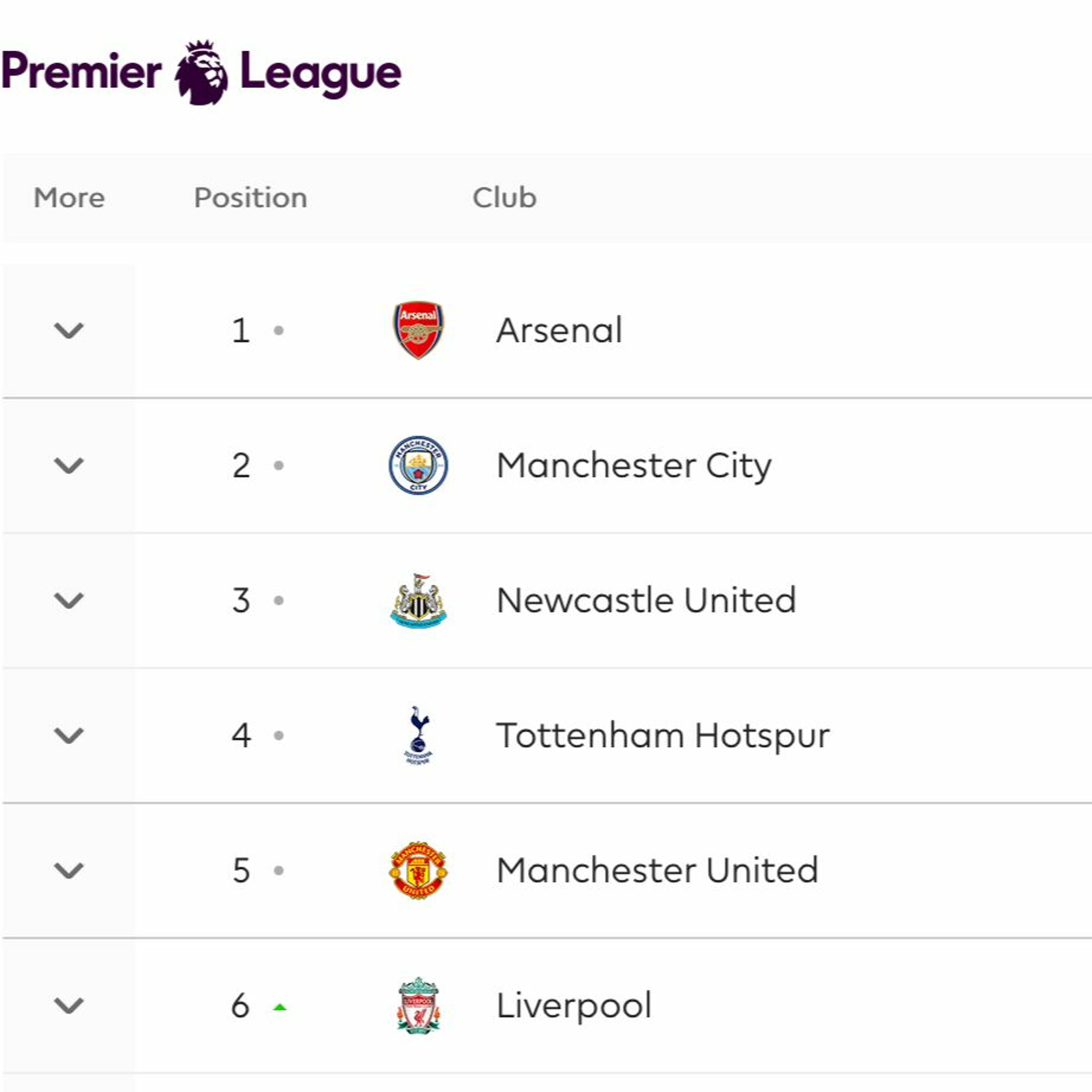1092x1092 pixels.
Task: Click the Liverpool club crest
Action: click(418, 1005)
